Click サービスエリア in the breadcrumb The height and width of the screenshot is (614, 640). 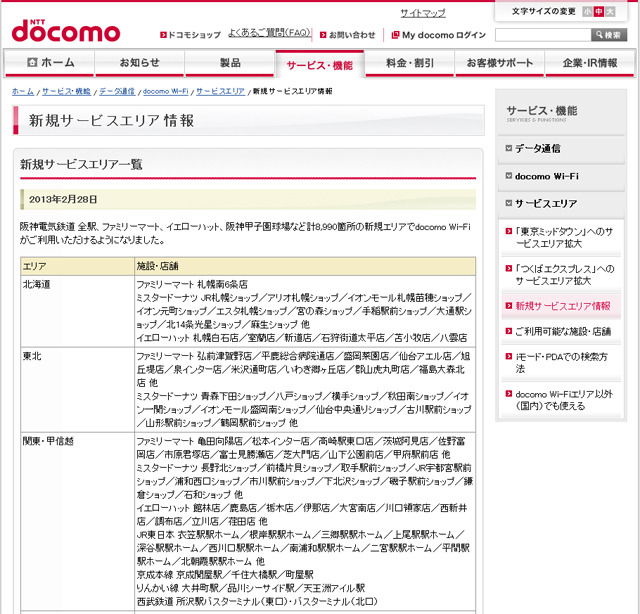tap(220, 91)
